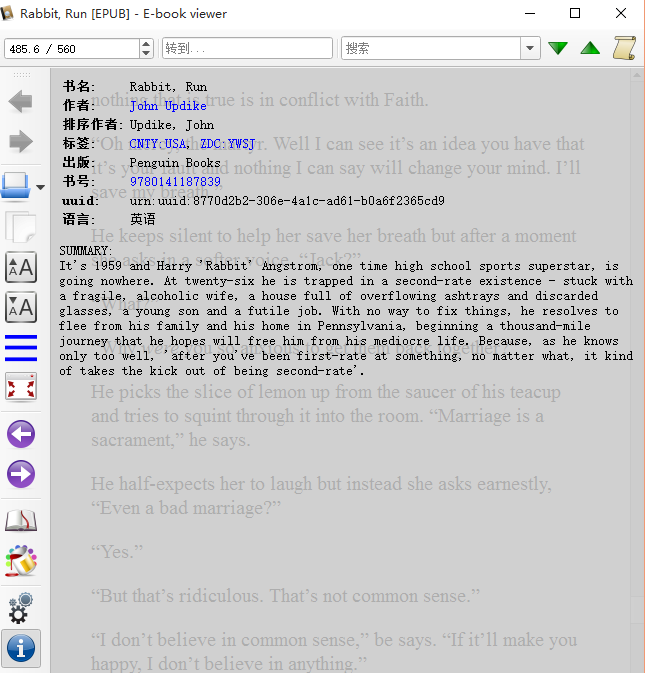Click the uuid urn value text

pyautogui.click(x=287, y=200)
